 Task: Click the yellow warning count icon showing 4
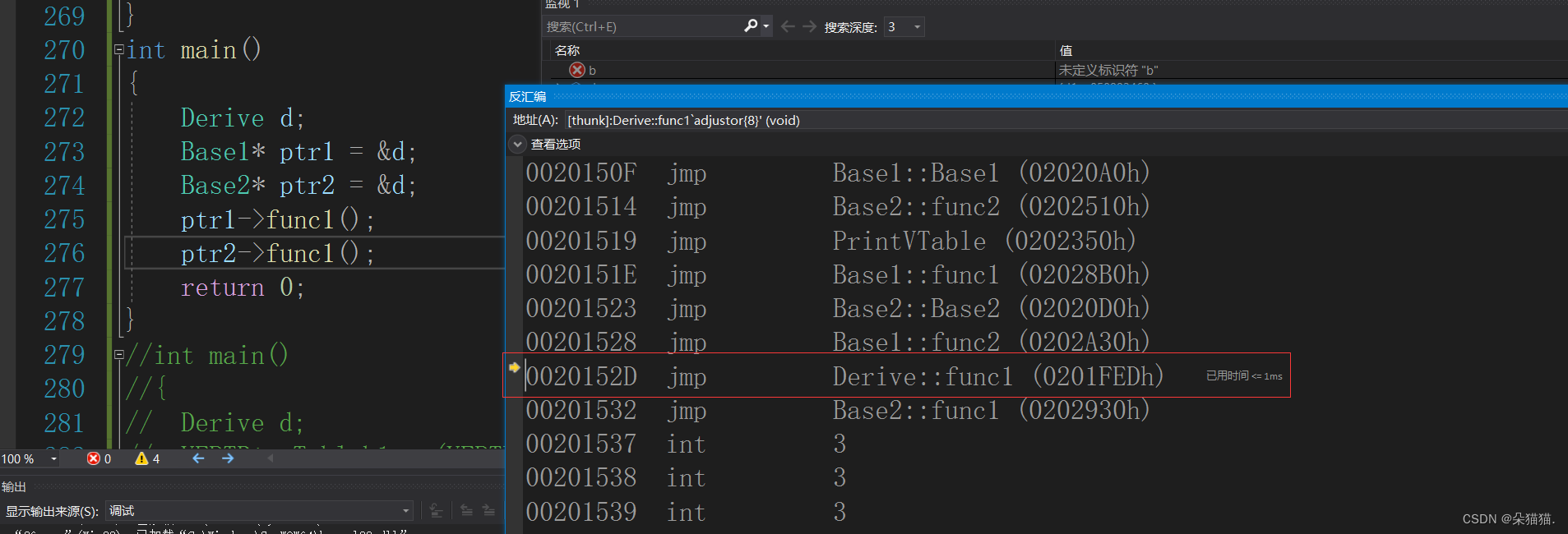(x=141, y=458)
